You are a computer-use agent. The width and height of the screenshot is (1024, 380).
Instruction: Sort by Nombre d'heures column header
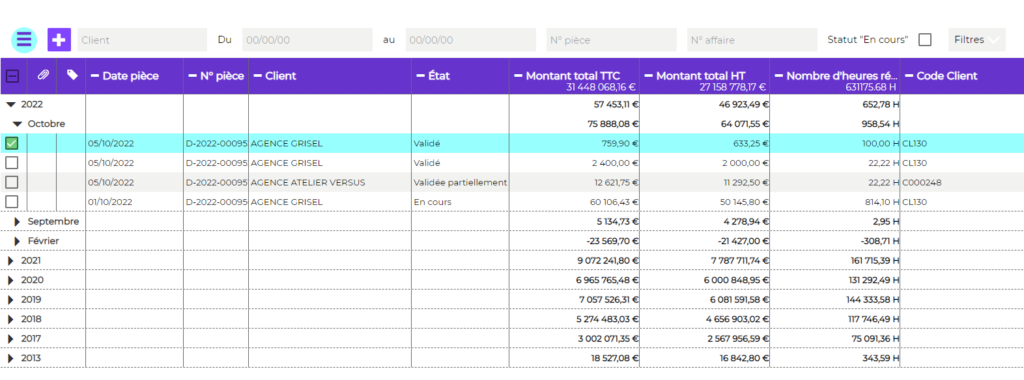click(841, 76)
